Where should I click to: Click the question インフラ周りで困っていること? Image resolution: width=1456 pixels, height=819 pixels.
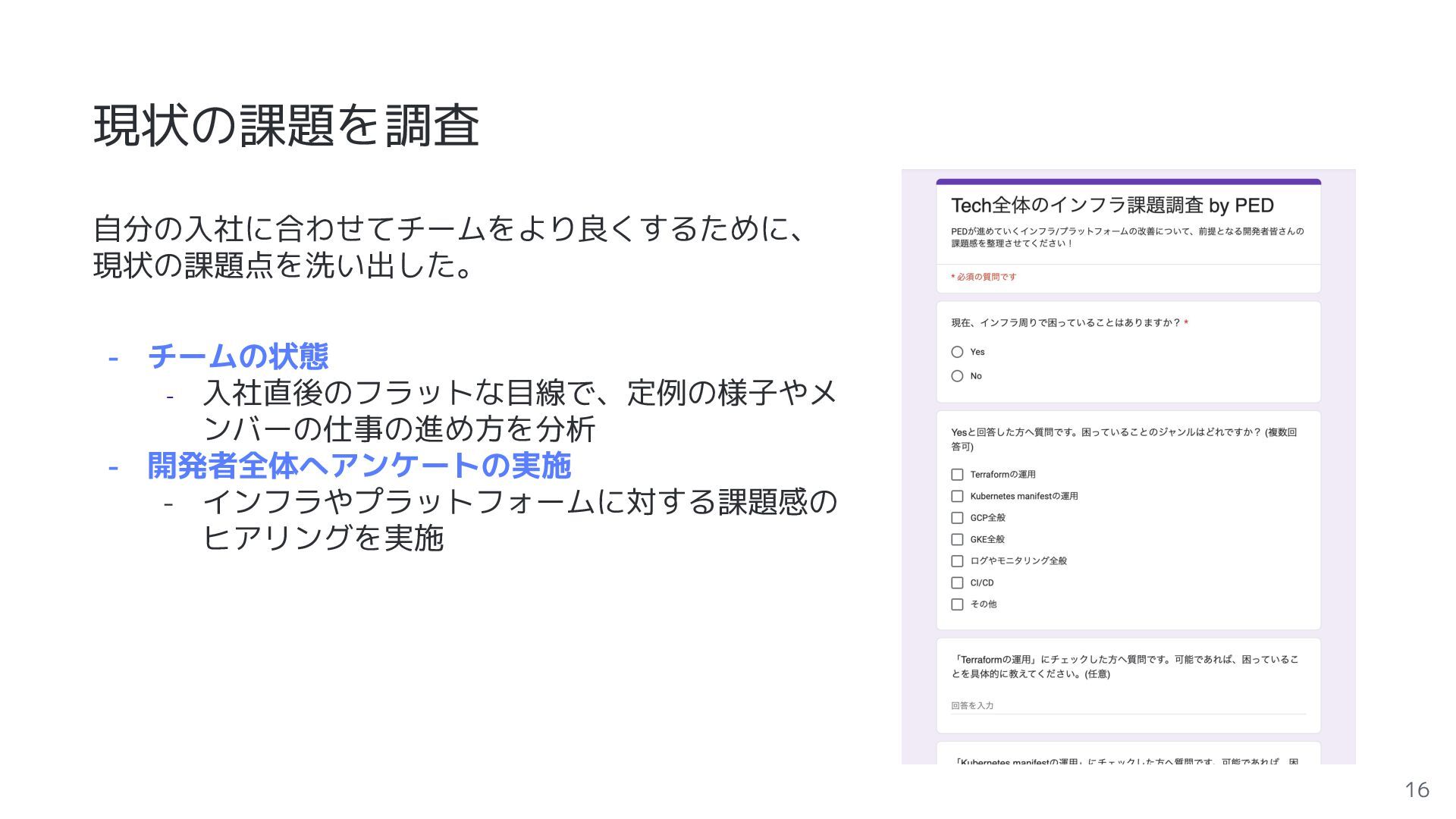point(1065,323)
